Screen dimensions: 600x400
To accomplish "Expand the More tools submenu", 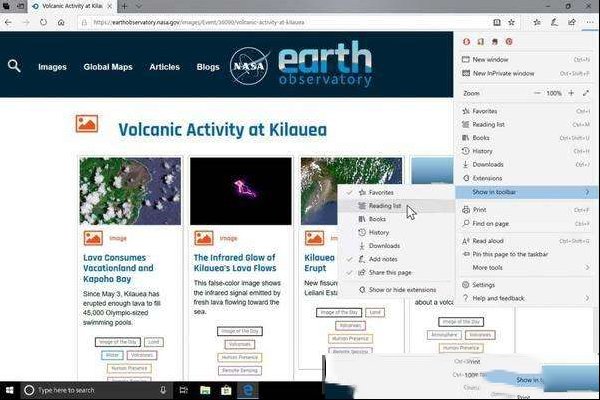I will (x=527, y=268).
